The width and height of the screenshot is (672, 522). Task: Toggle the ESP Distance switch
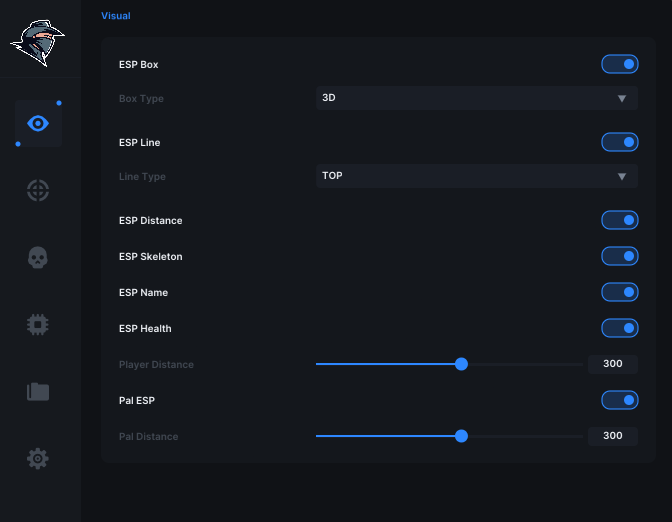pos(620,220)
